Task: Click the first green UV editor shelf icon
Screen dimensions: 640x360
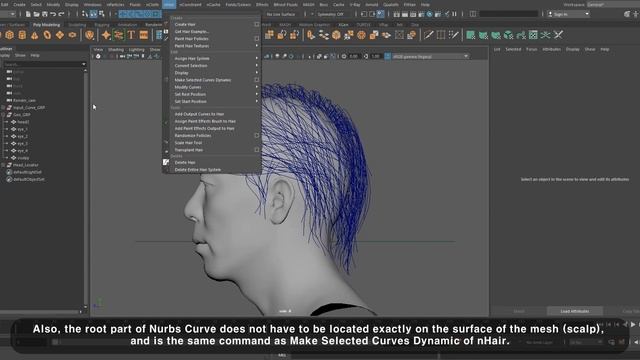Action: [471, 35]
